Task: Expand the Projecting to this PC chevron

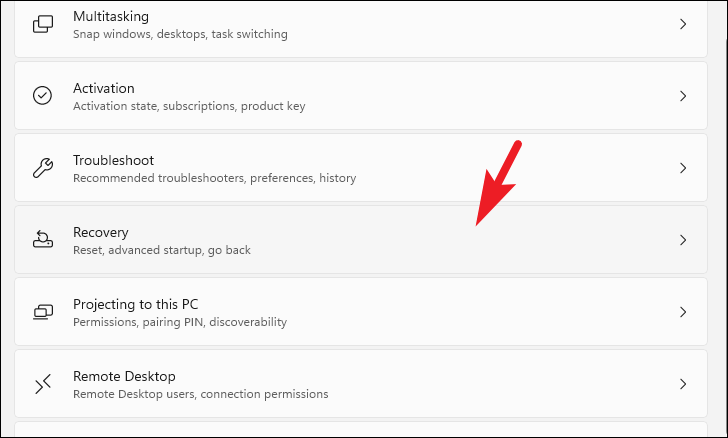Action: coord(683,312)
